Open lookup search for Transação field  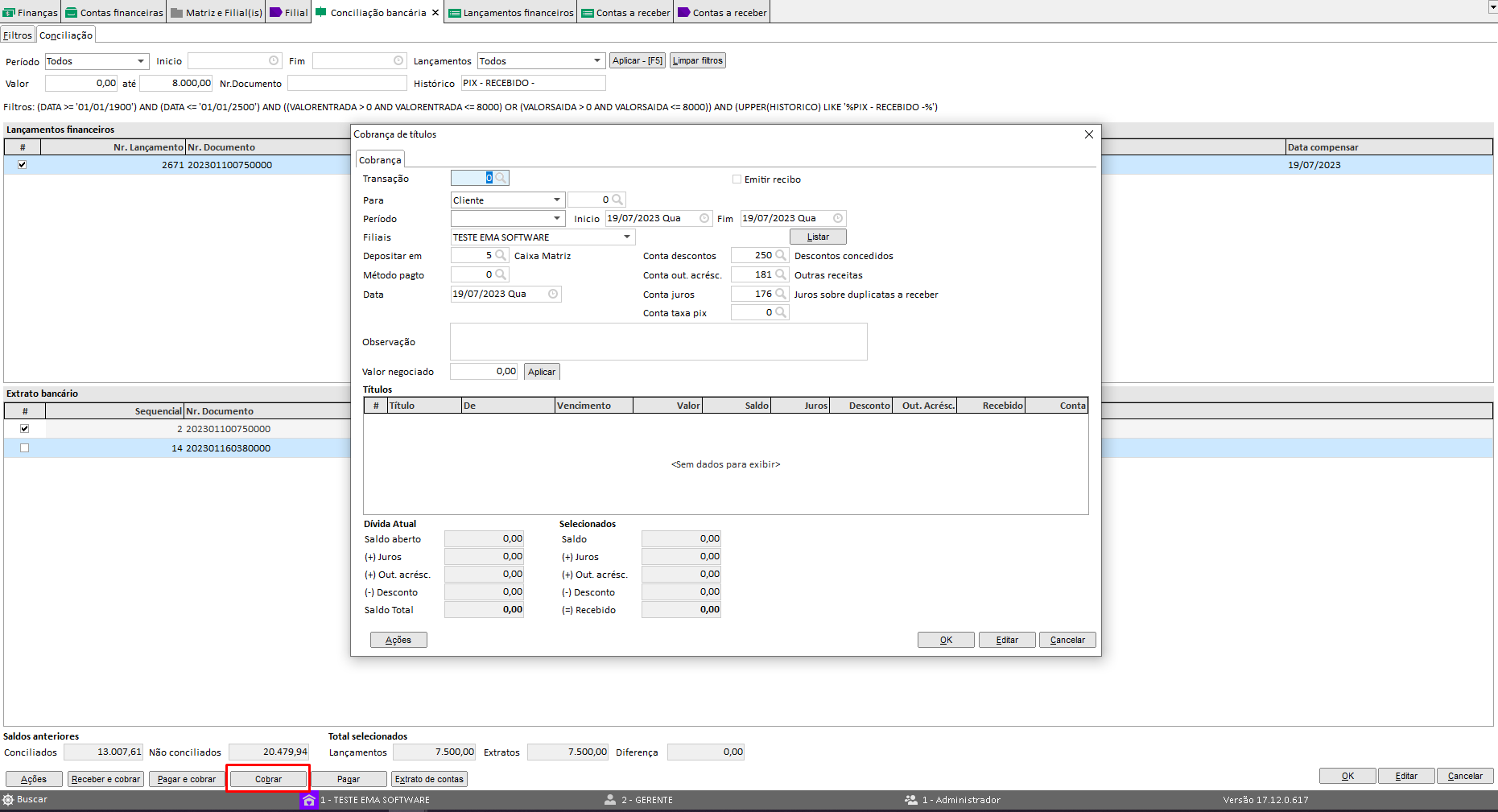click(x=501, y=178)
